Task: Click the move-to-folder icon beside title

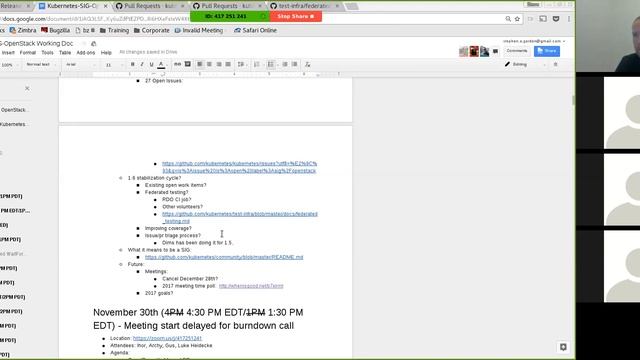Action: (x=93, y=44)
